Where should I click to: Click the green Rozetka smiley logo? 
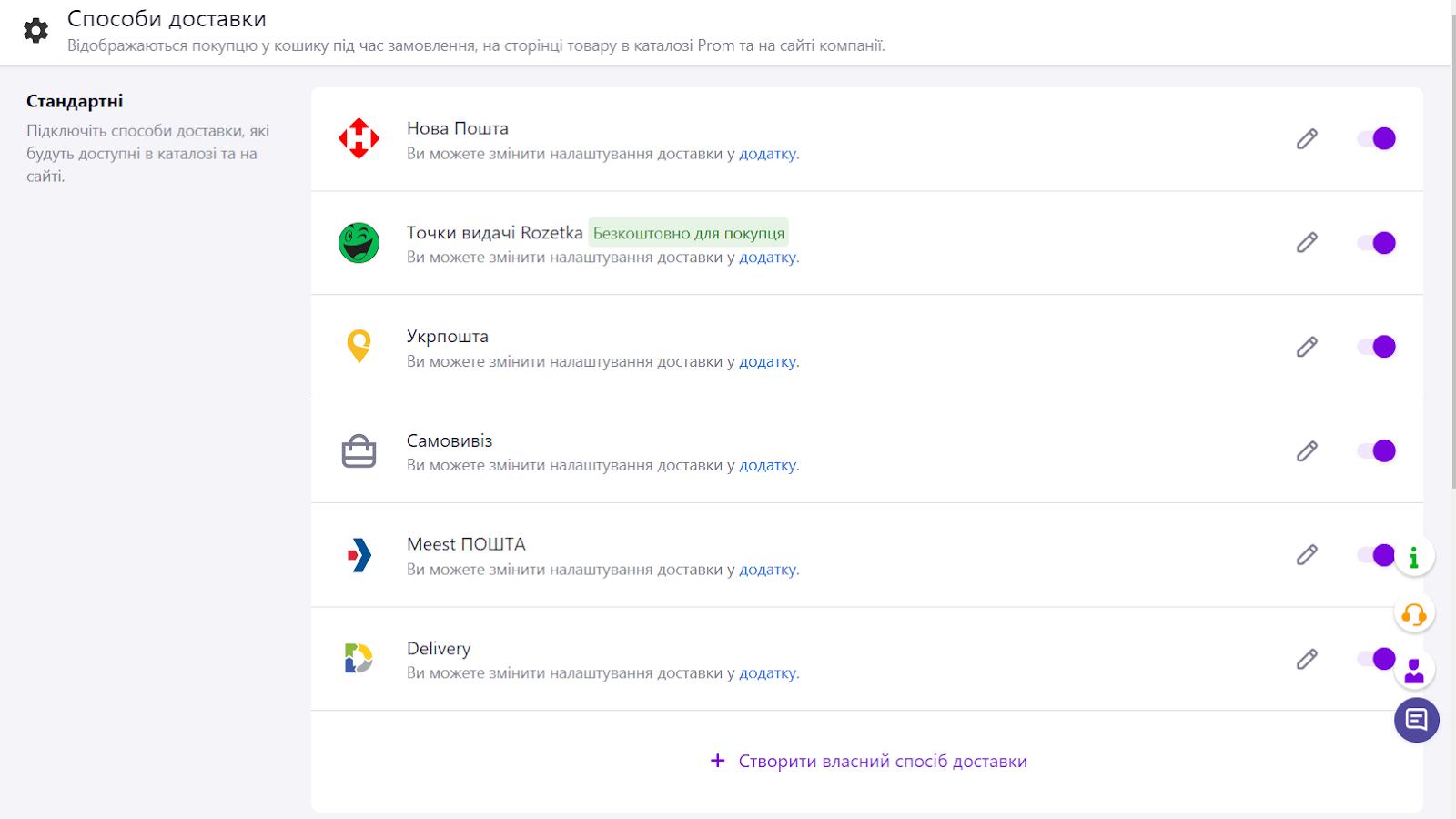(x=359, y=243)
